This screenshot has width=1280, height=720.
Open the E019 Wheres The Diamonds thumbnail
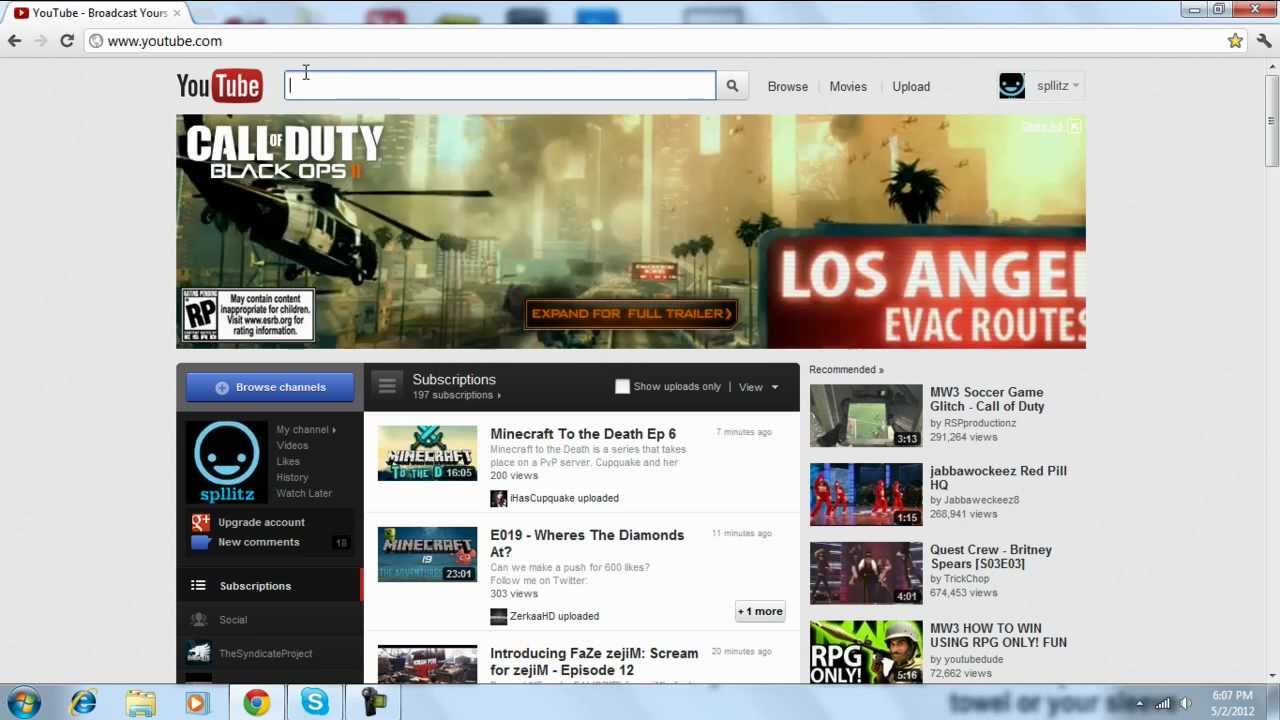(x=427, y=554)
